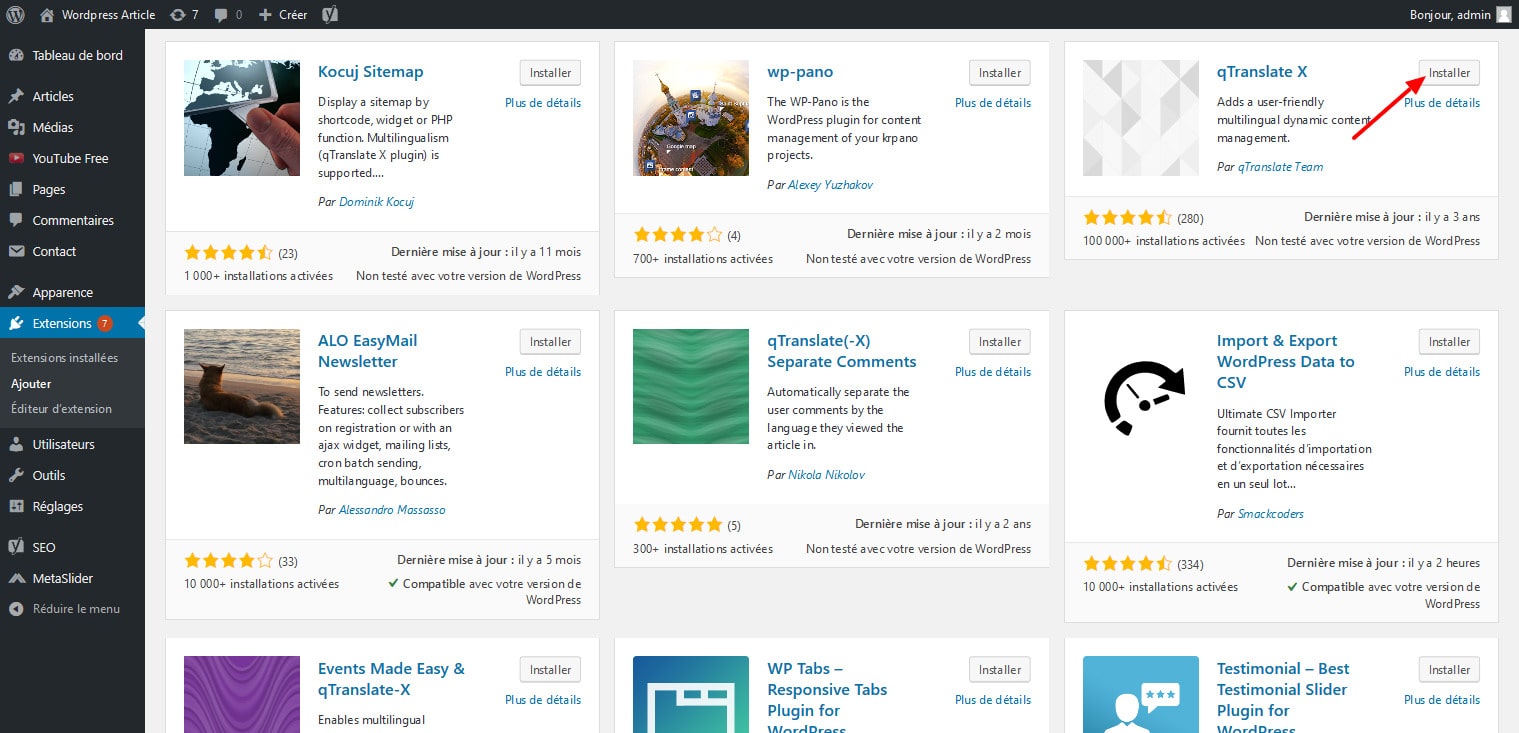Visit site via home icon
1519x733 pixels.
click(47, 15)
